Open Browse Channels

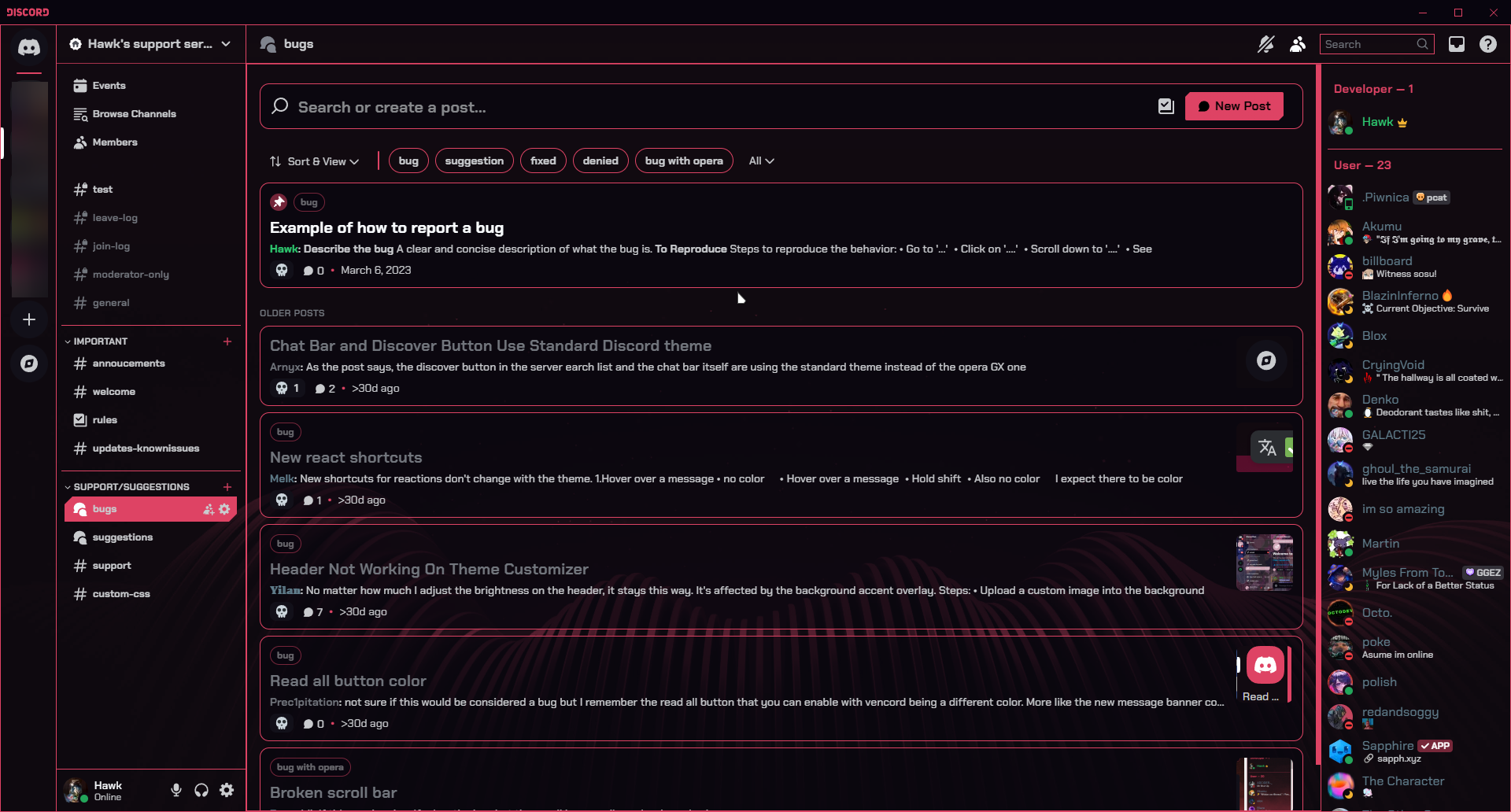(151, 114)
